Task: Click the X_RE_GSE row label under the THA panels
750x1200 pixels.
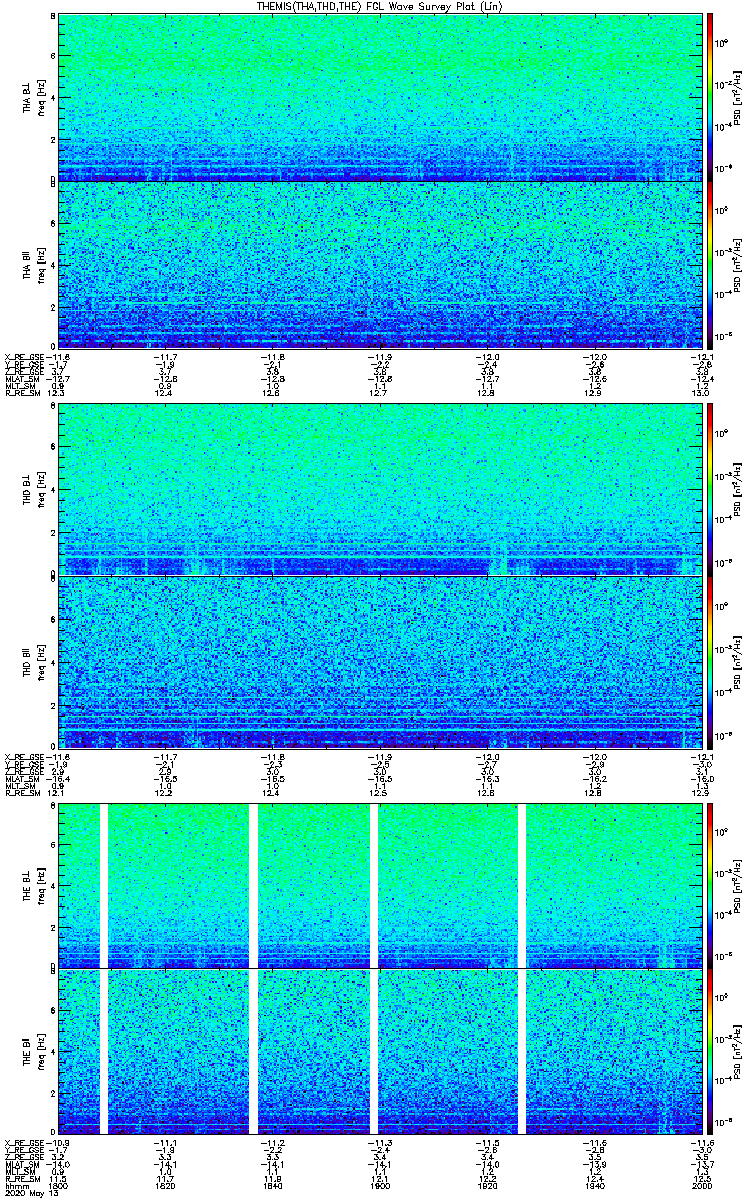Action: tap(25, 356)
